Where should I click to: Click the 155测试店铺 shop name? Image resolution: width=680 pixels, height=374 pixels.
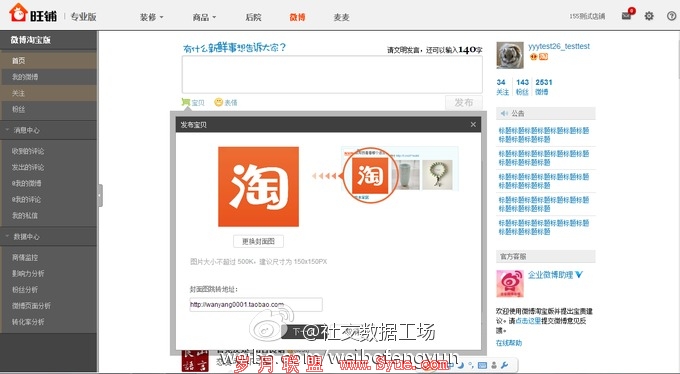pyautogui.click(x=587, y=16)
